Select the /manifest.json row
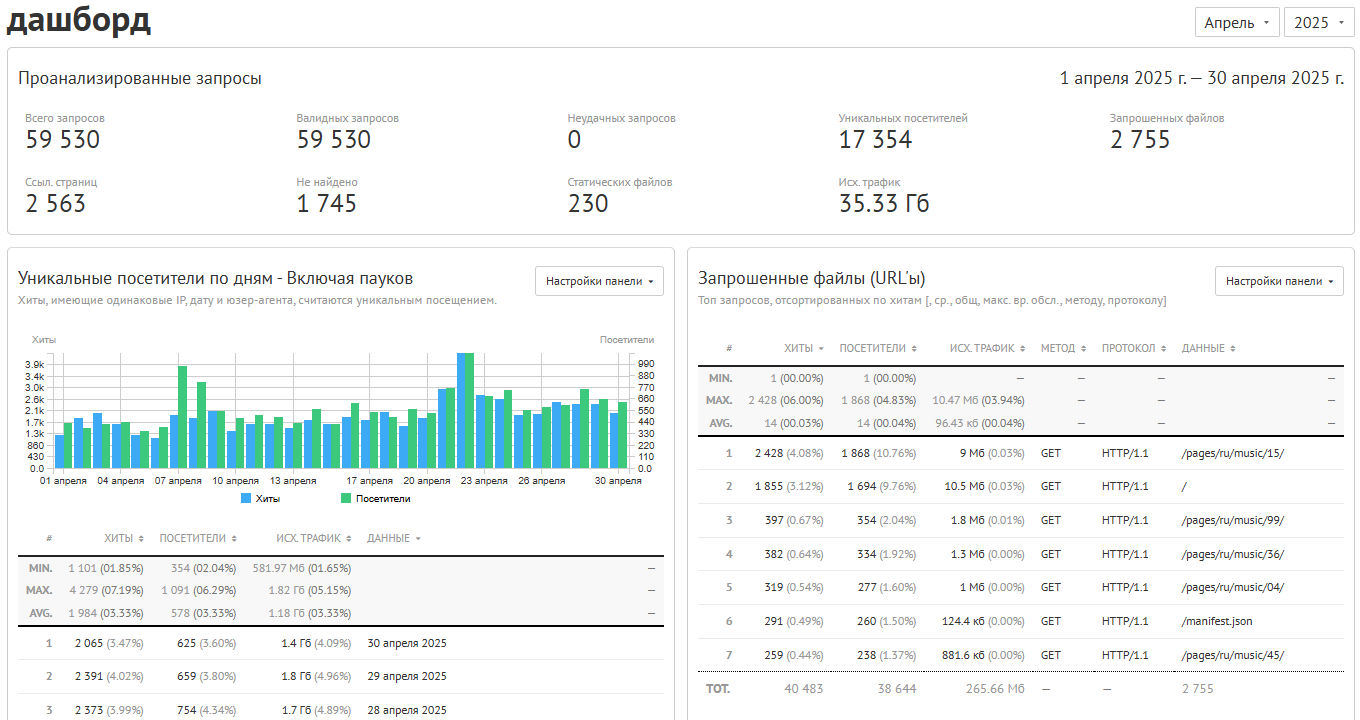1360x720 pixels. 1021,621
